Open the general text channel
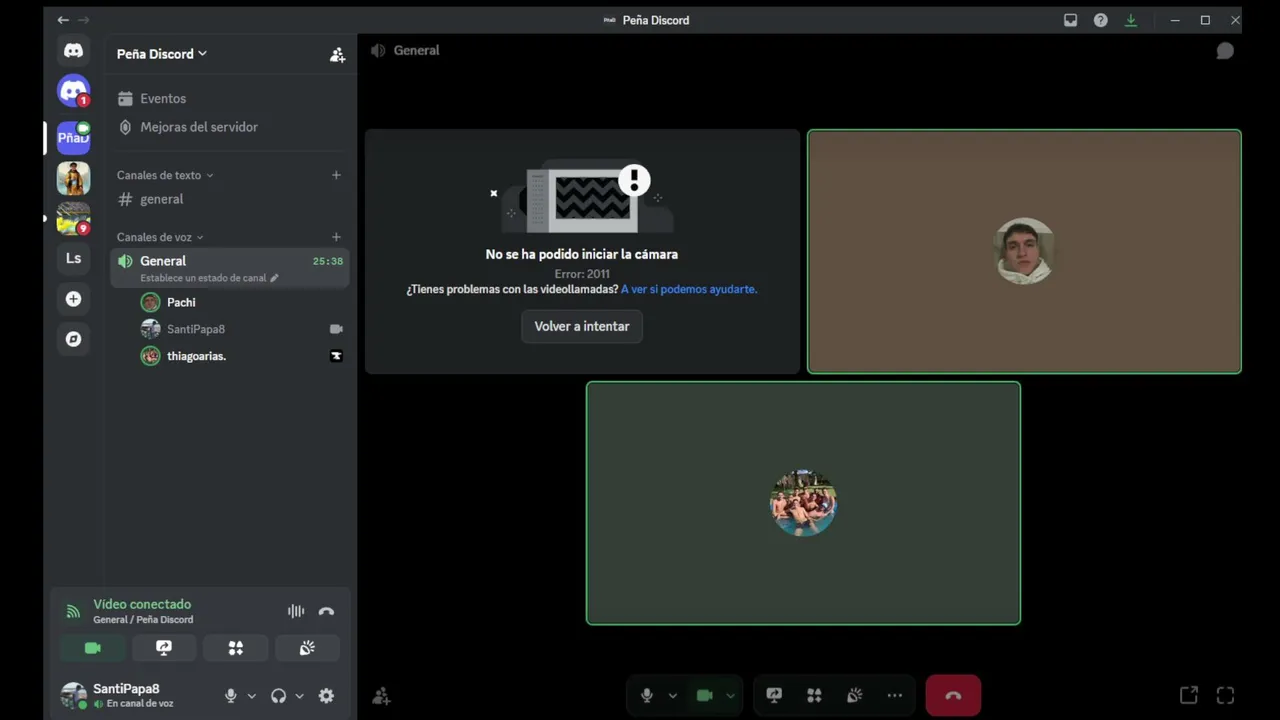Image resolution: width=1280 pixels, height=720 pixels. (x=230, y=199)
